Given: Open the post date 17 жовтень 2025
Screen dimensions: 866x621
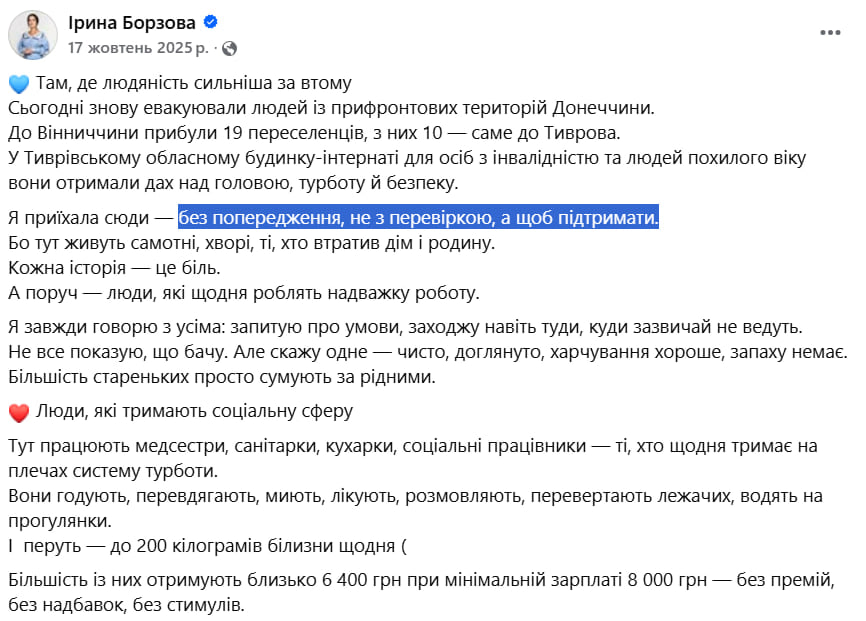Looking at the screenshot, I should [x=138, y=47].
